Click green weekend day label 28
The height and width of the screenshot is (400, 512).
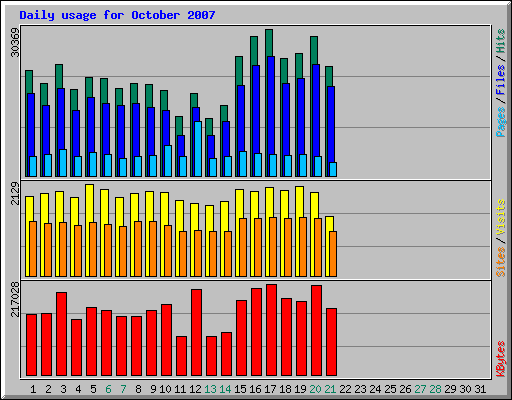435,389
